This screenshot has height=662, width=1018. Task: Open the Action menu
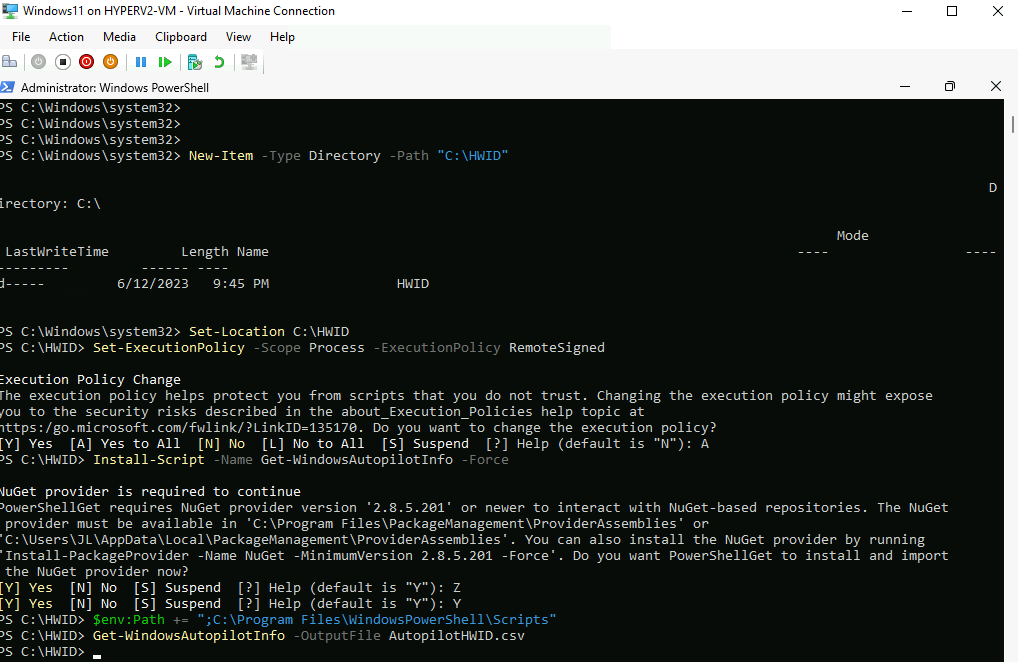click(66, 37)
